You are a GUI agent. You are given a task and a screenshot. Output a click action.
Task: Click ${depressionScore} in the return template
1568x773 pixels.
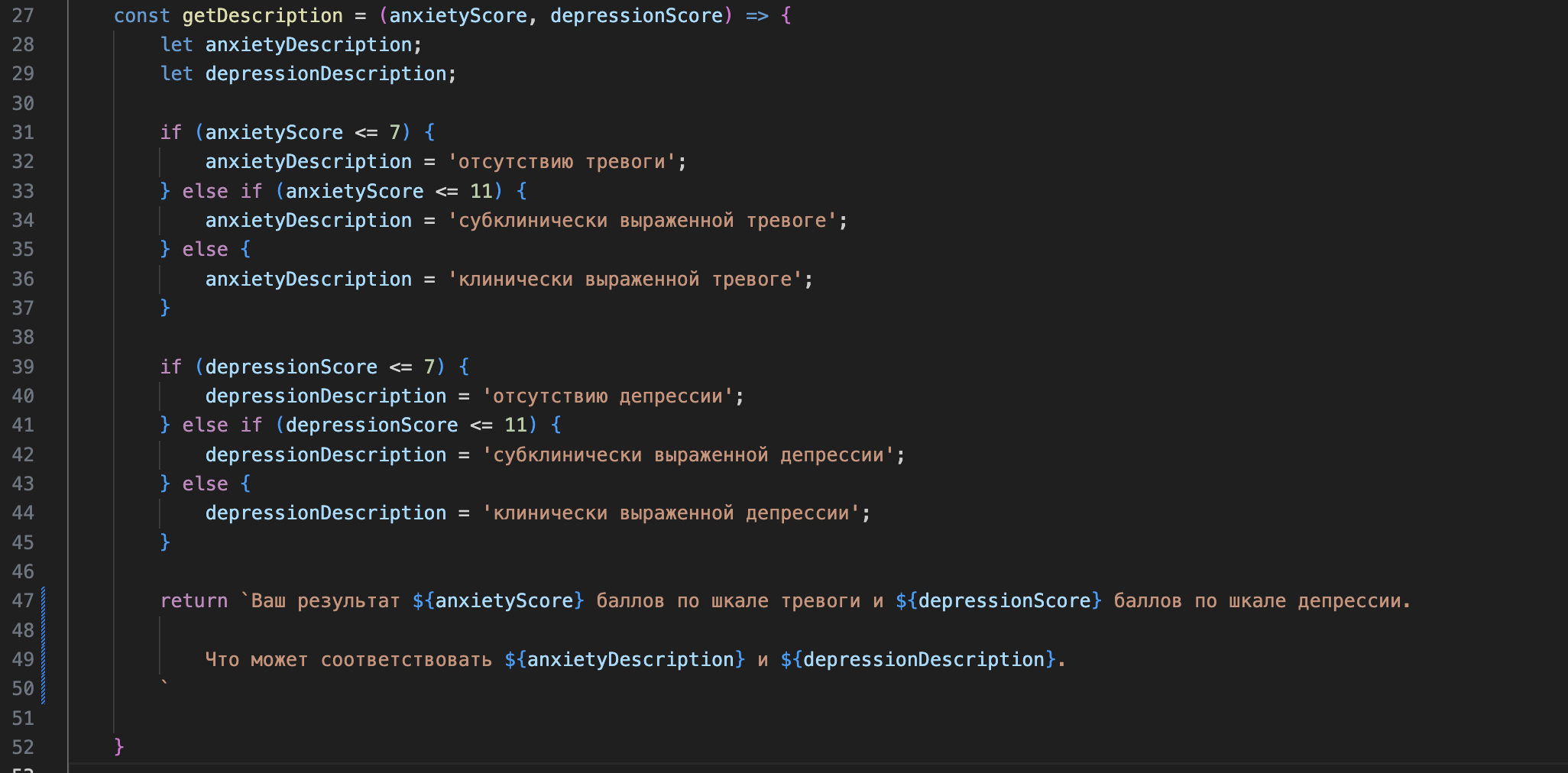pyautogui.click(x=998, y=601)
